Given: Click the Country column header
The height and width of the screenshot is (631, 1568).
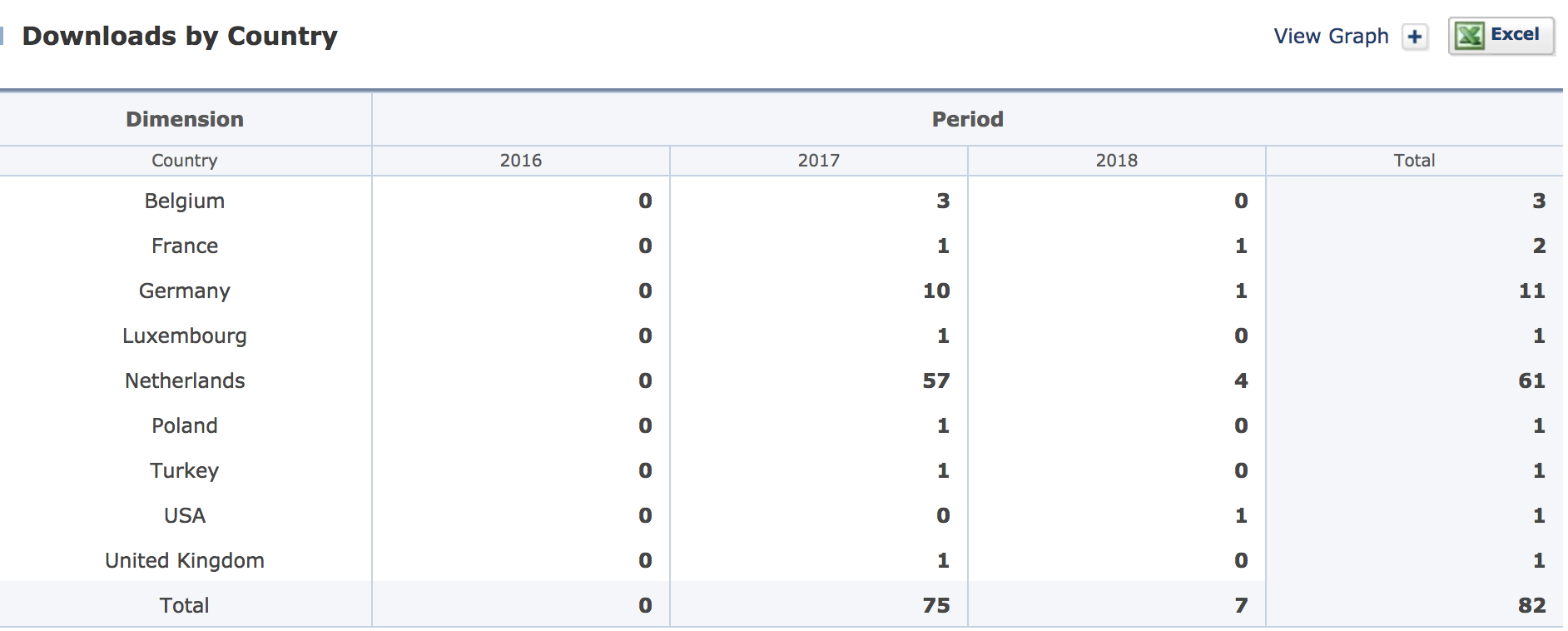Looking at the screenshot, I should click(x=185, y=161).
